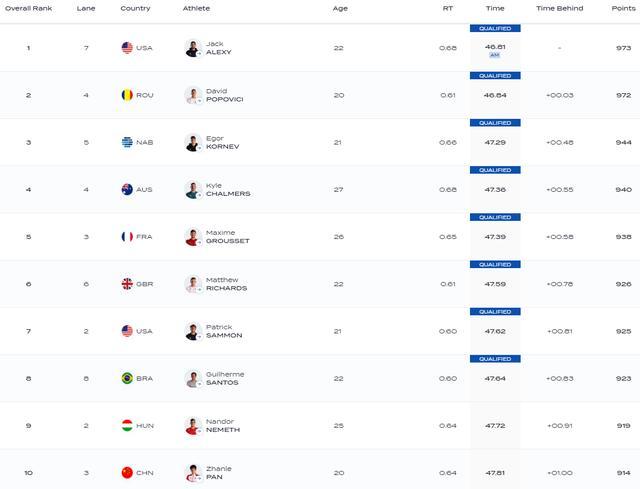The height and width of the screenshot is (489, 640).
Task: Sort by the Points column header
Action: [623, 8]
